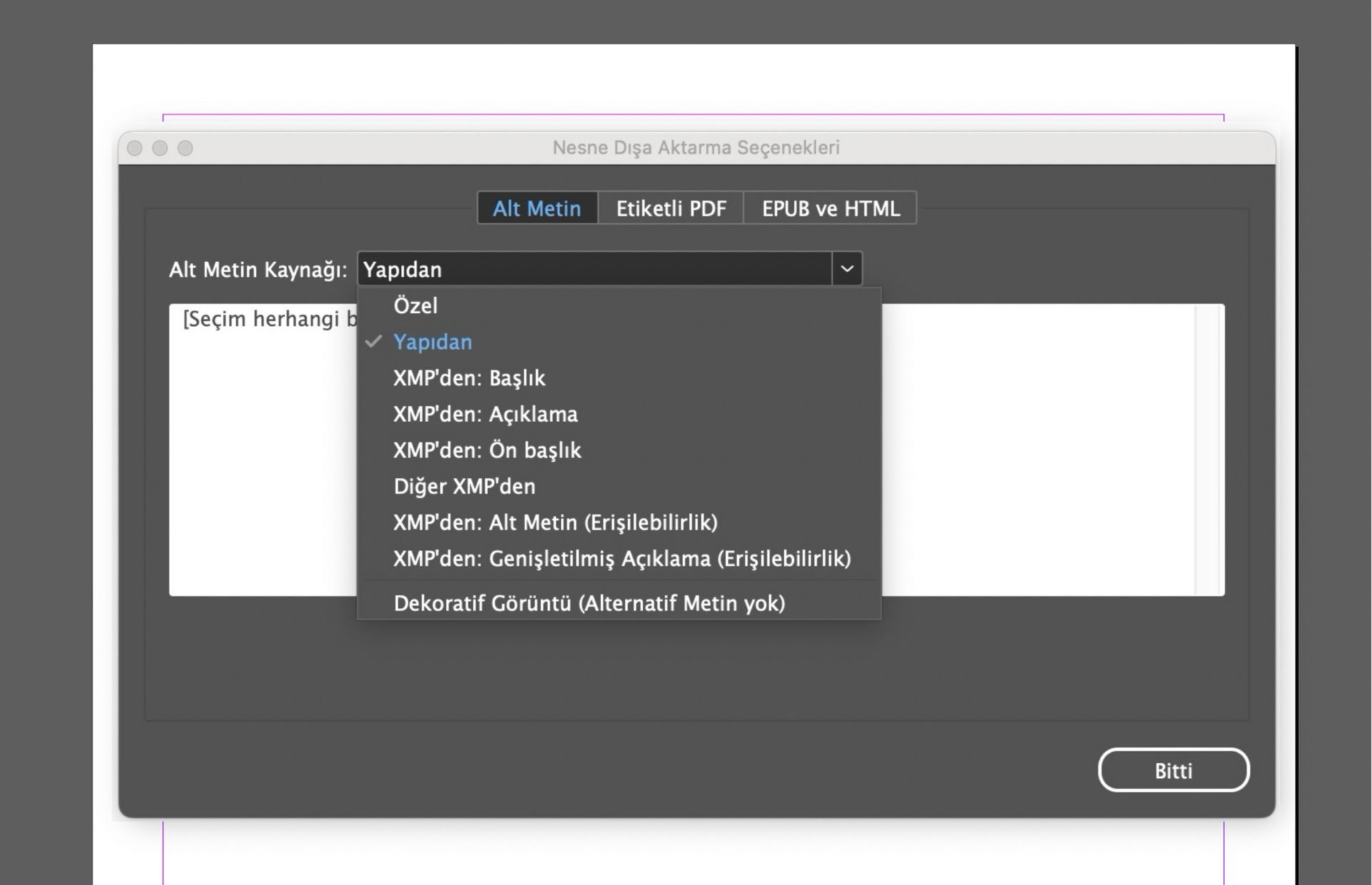Click the "Bitti" button
Image resolution: width=1372 pixels, height=885 pixels.
[x=1174, y=770]
